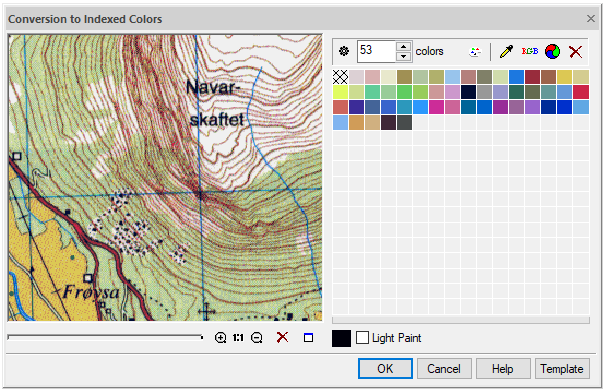Confirm with the OK button
Image resolution: width=607 pixels, height=391 pixels.
[x=385, y=369]
